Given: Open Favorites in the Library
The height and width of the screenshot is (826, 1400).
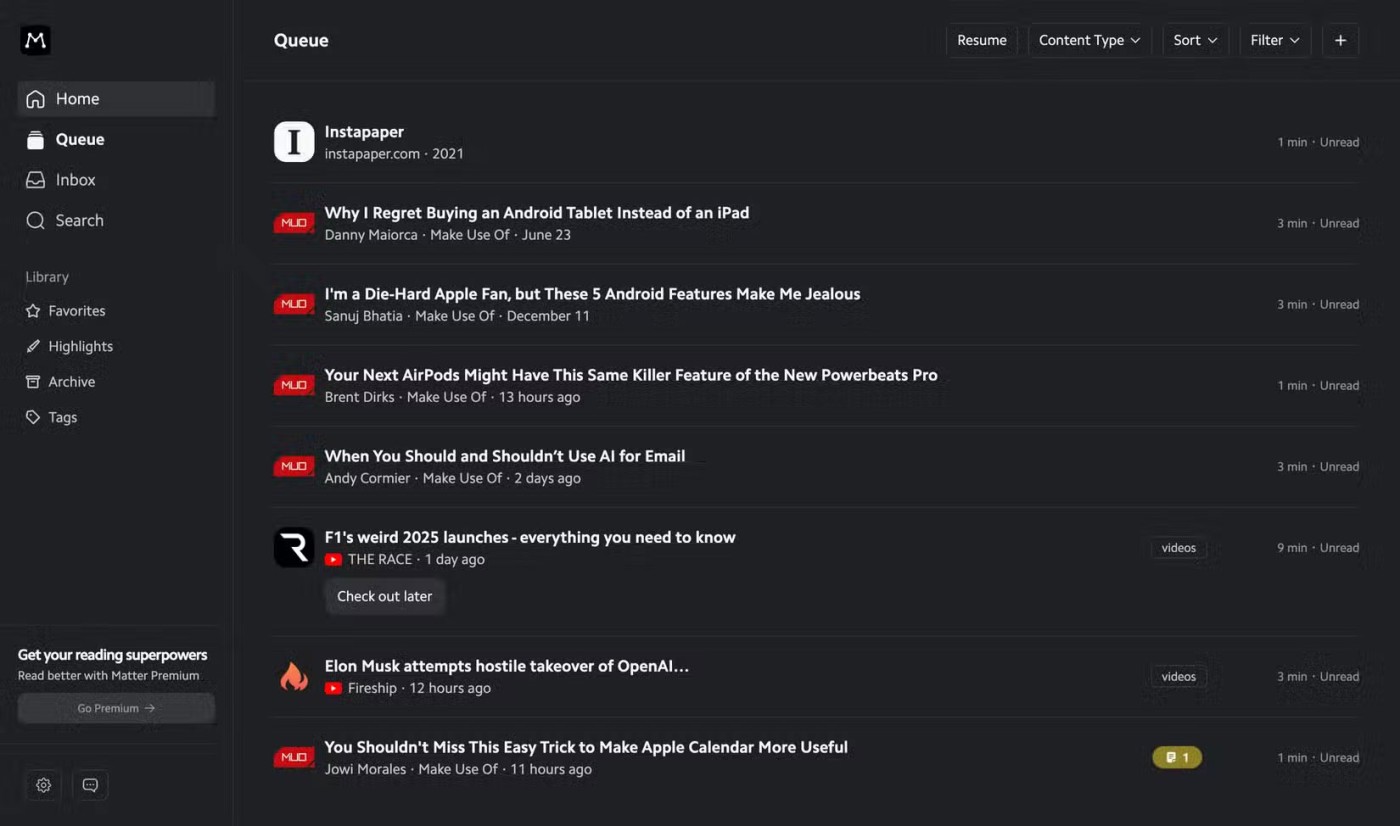Looking at the screenshot, I should coord(76,311).
